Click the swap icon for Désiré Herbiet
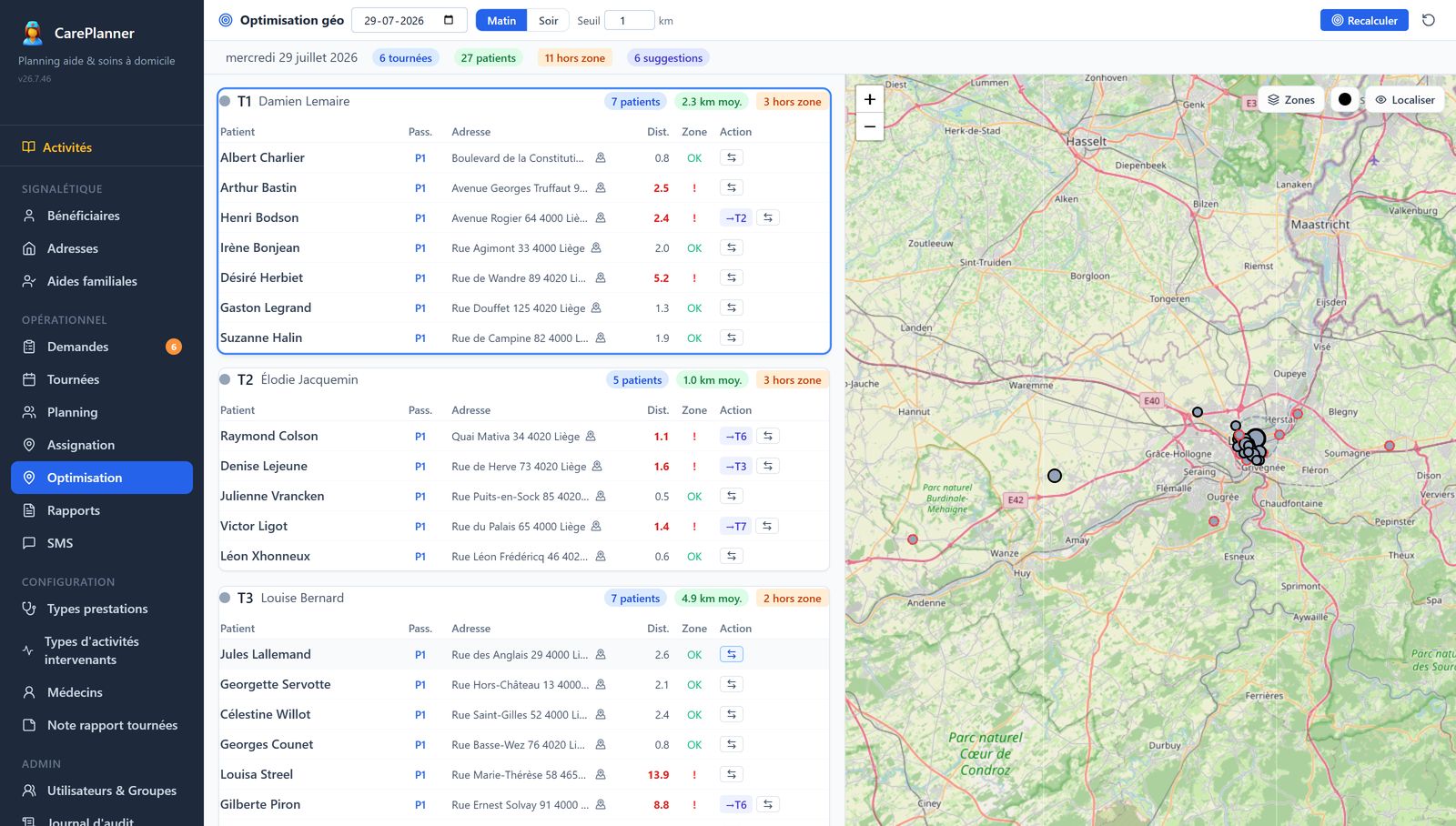The image size is (1456, 826). pyautogui.click(x=732, y=277)
